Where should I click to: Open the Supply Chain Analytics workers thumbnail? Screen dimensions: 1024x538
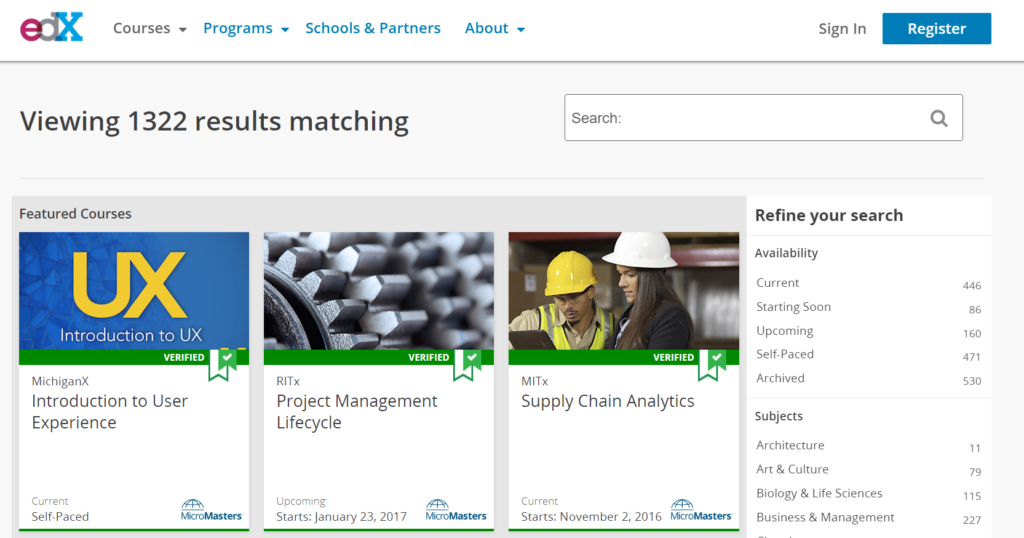pos(624,291)
